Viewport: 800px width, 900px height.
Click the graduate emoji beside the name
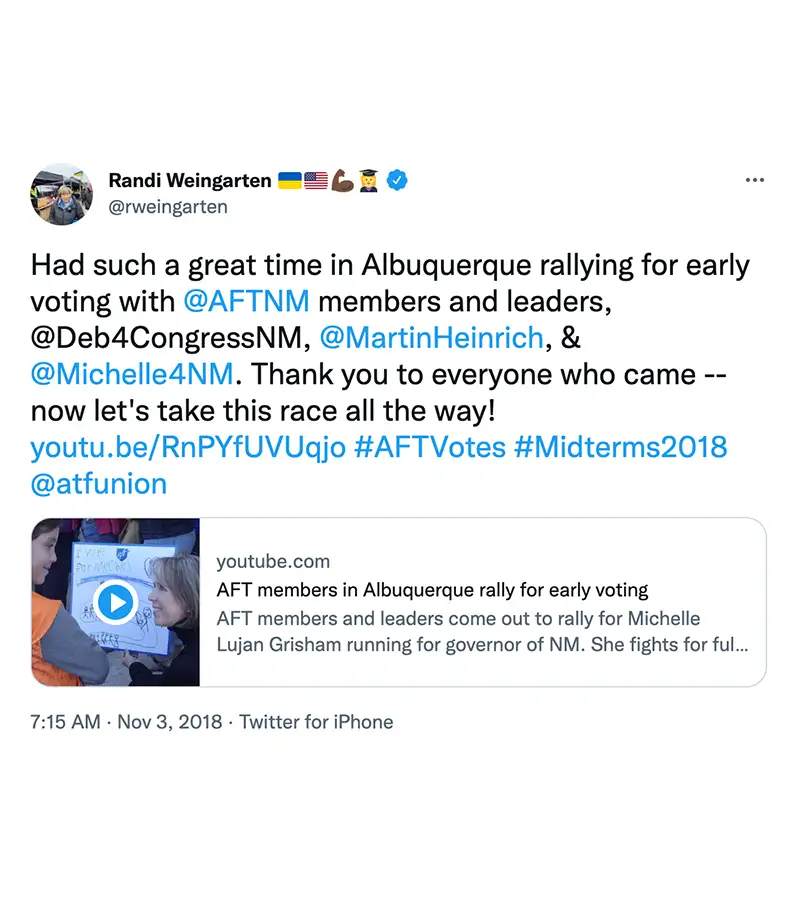(369, 181)
